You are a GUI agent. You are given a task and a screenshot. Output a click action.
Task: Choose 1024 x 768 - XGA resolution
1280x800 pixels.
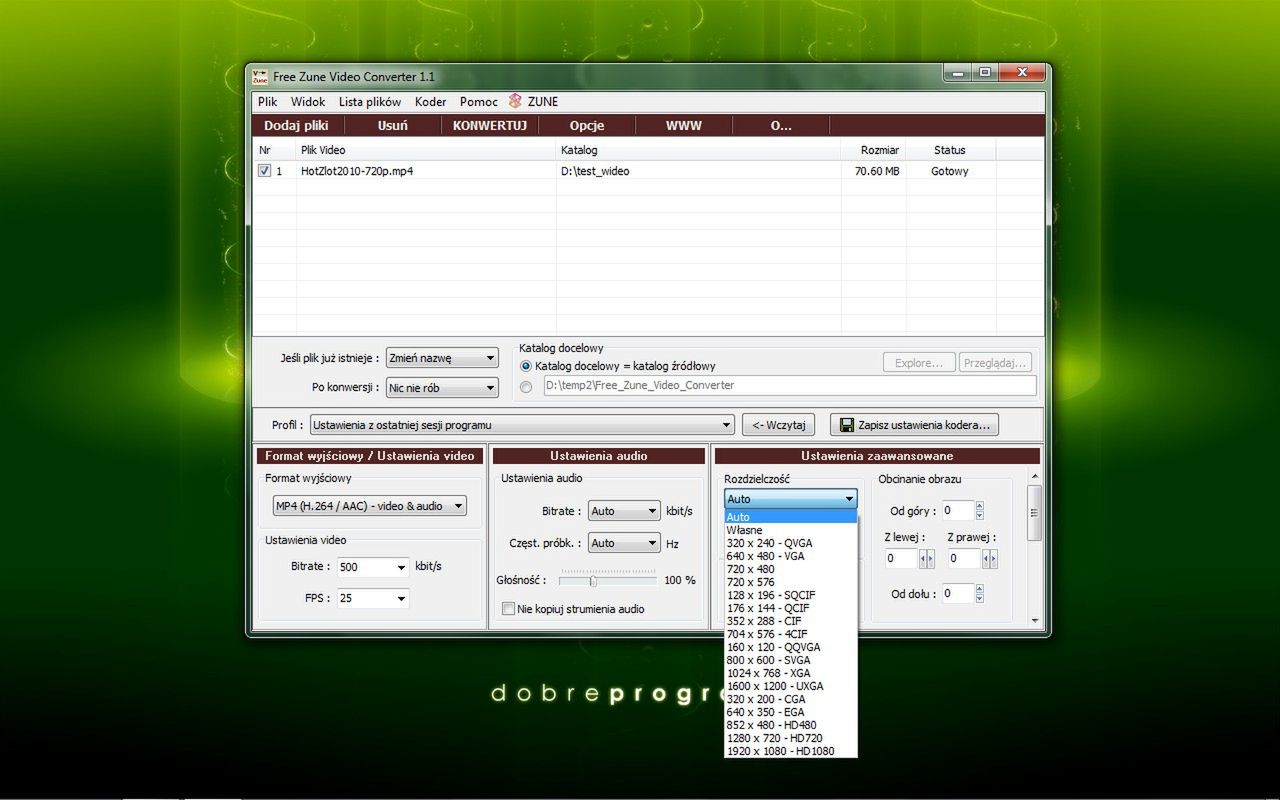tap(791, 673)
